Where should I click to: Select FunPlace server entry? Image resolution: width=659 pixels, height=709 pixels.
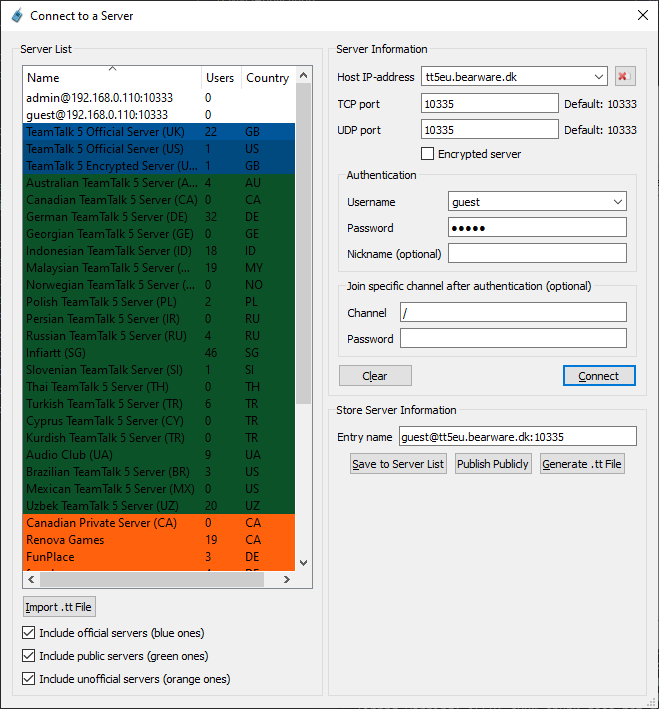[x=159, y=557]
